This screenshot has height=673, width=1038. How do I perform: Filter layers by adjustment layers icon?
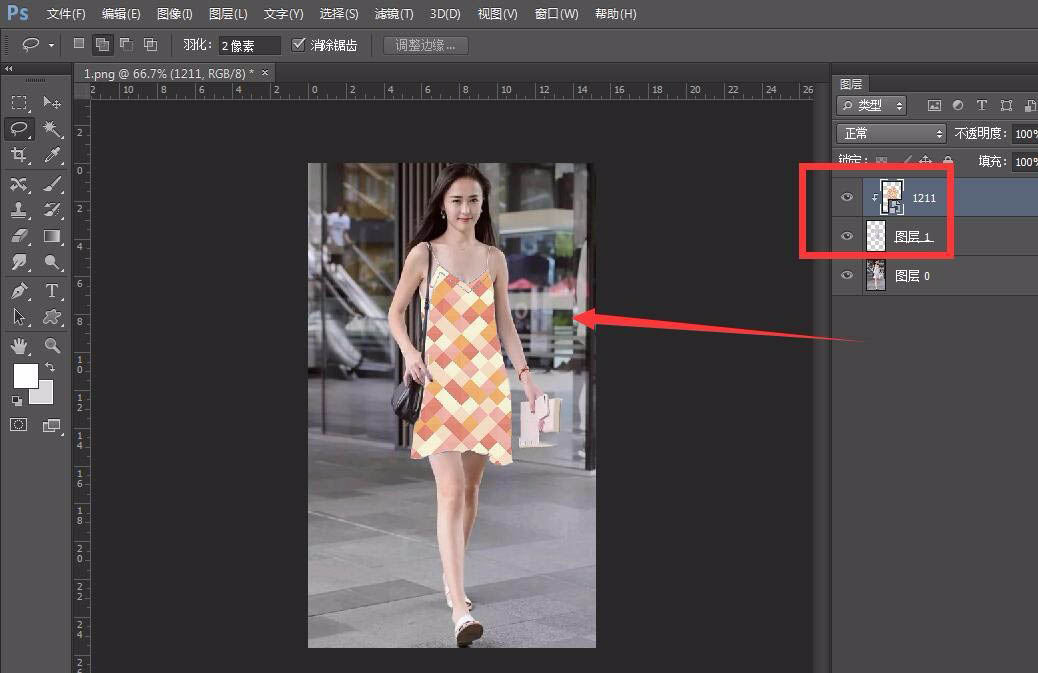tap(958, 105)
